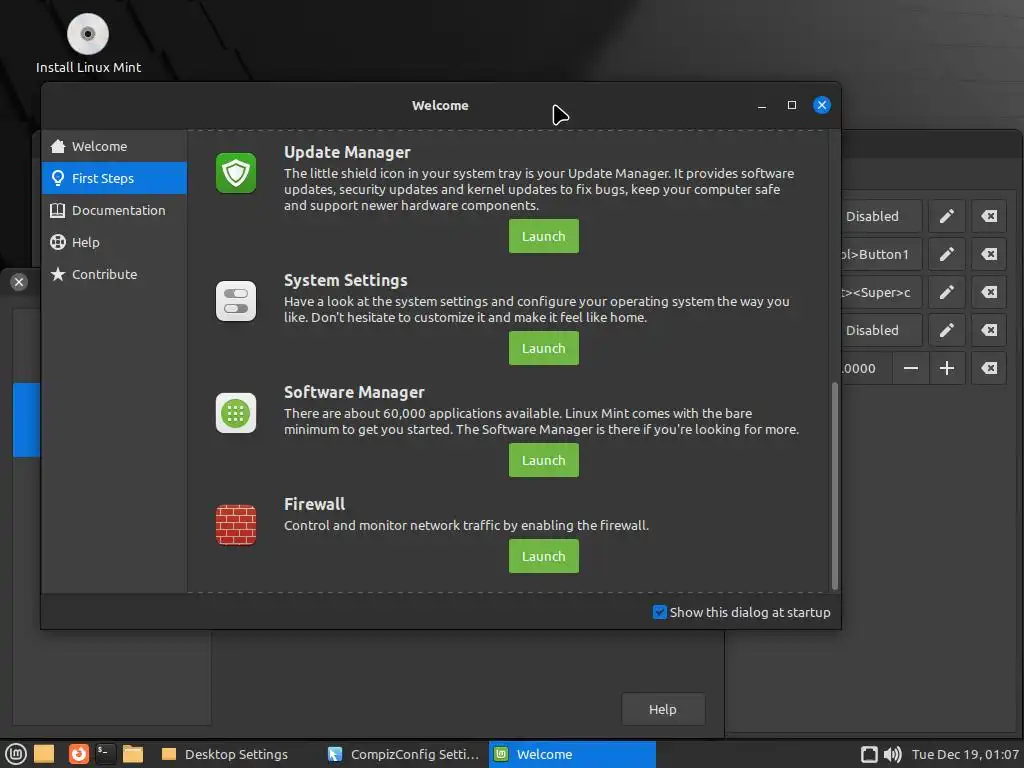The height and width of the screenshot is (768, 1024).
Task: Click the Software Manager grid icon
Action: (x=236, y=413)
